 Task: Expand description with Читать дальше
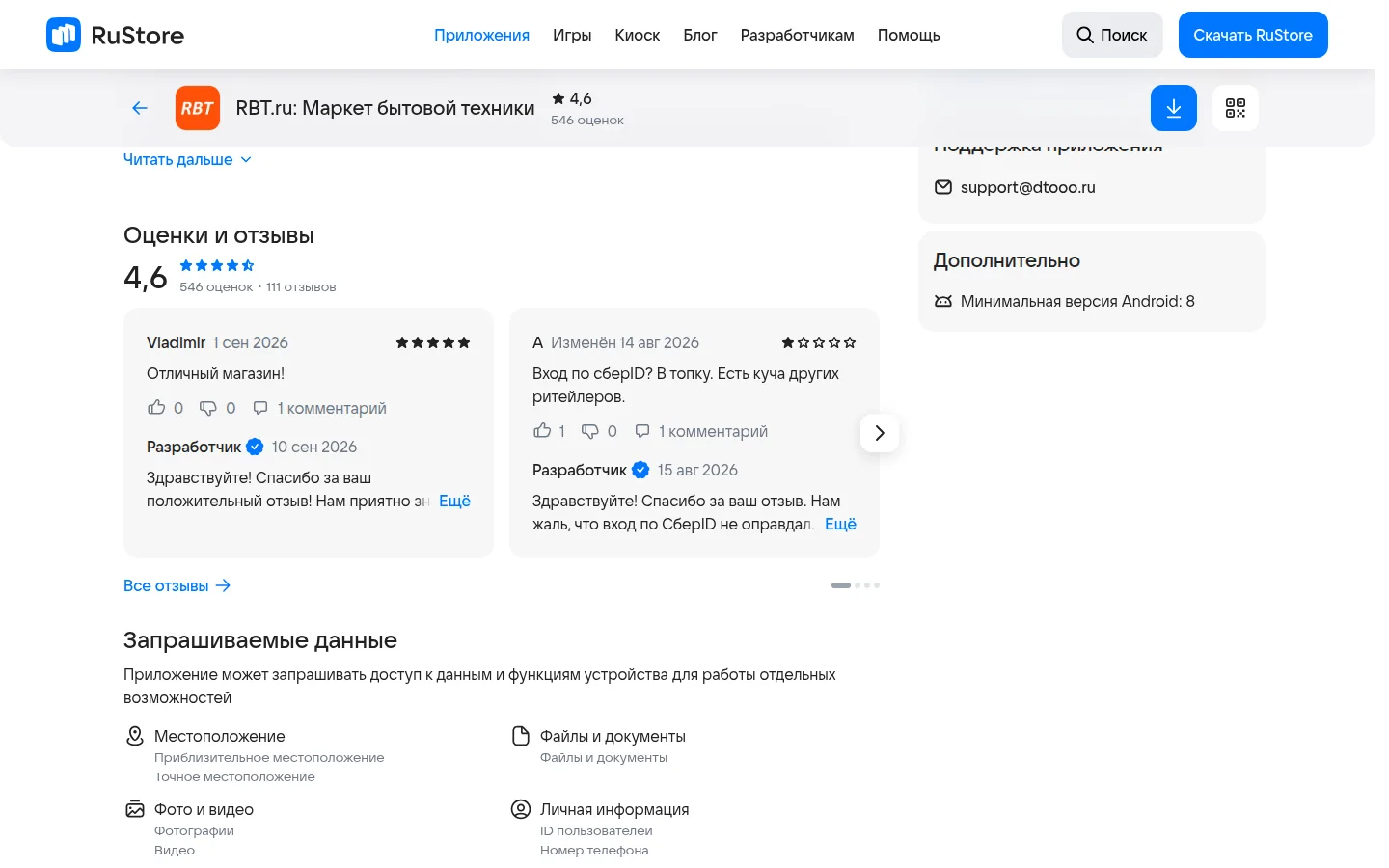(187, 159)
